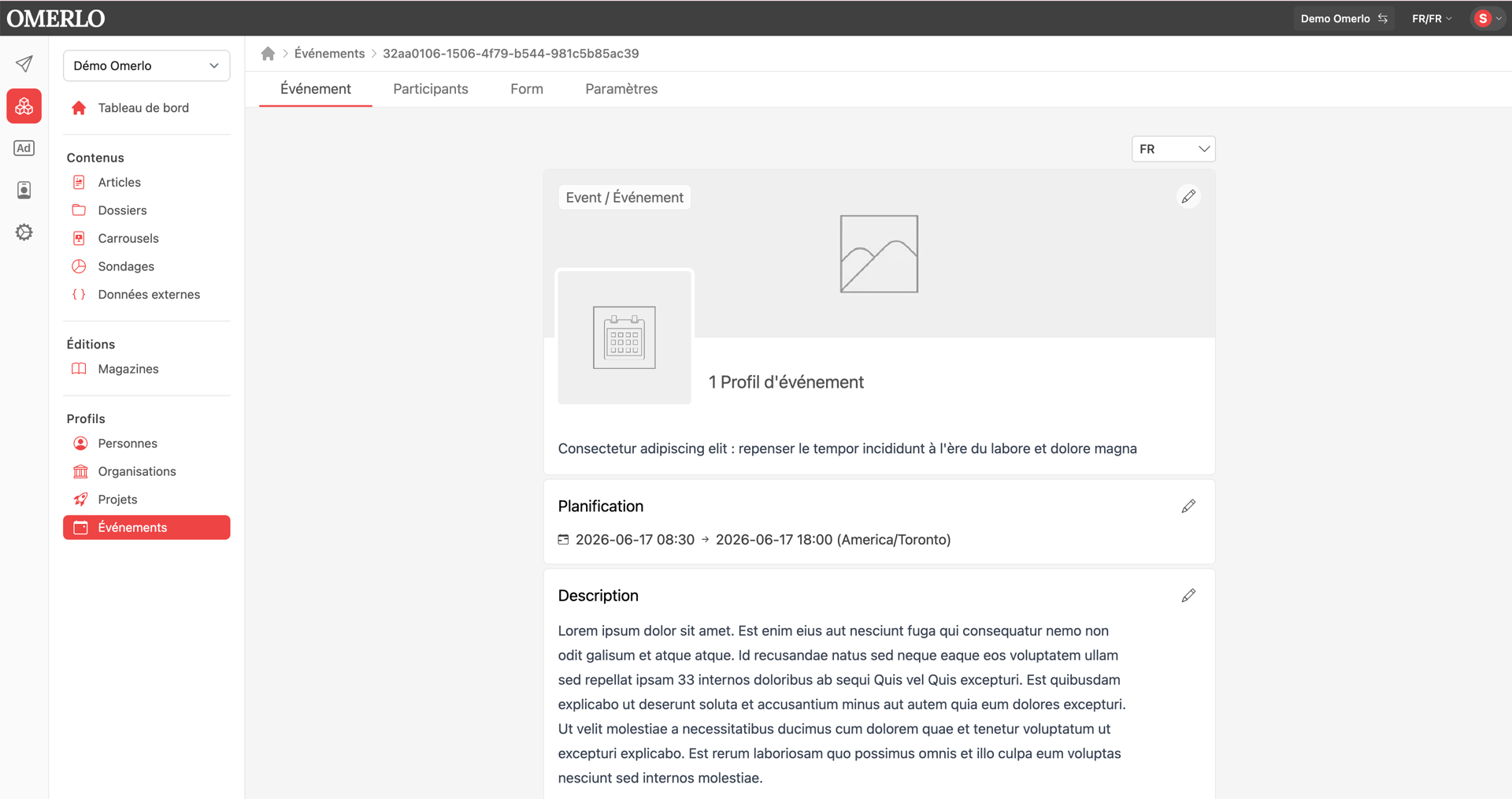Click the Organisations building icon
This screenshot has height=799, width=1512.
(80, 471)
